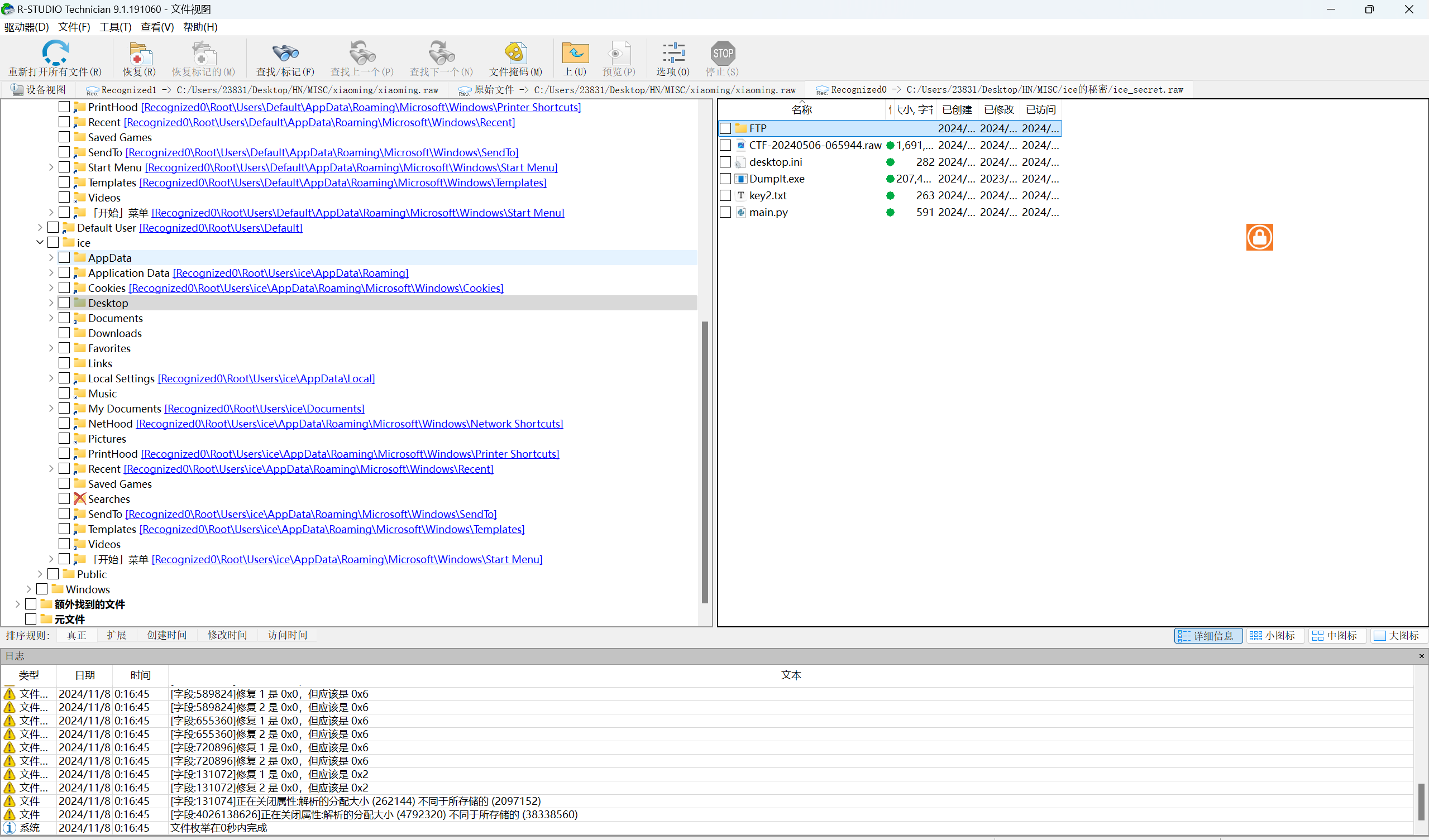Click the CTF-20240506-065944.raw file icon
The width and height of the screenshot is (1429, 840).
pyautogui.click(x=740, y=145)
